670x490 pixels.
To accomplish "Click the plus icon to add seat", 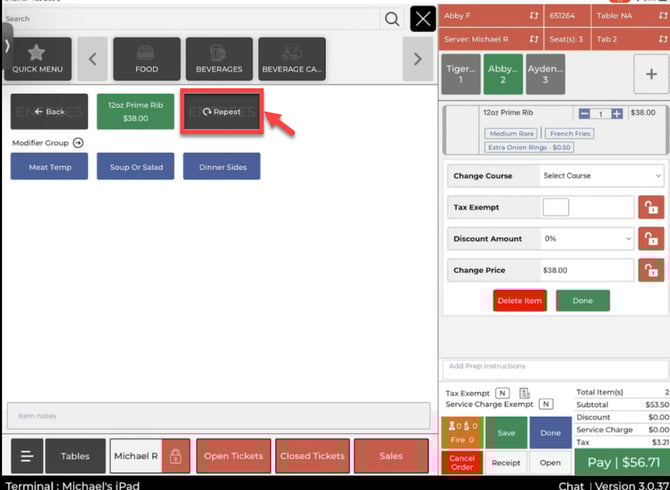I will (652, 75).
